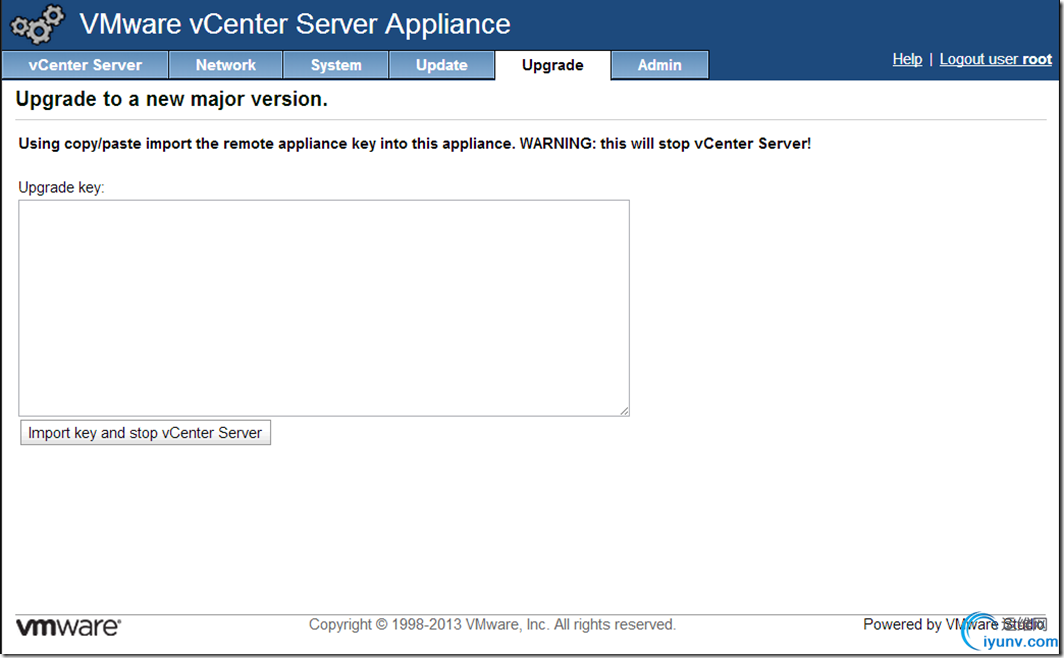The image size is (1064, 658).
Task: Click the copyright notice text in footer
Action: (492, 624)
